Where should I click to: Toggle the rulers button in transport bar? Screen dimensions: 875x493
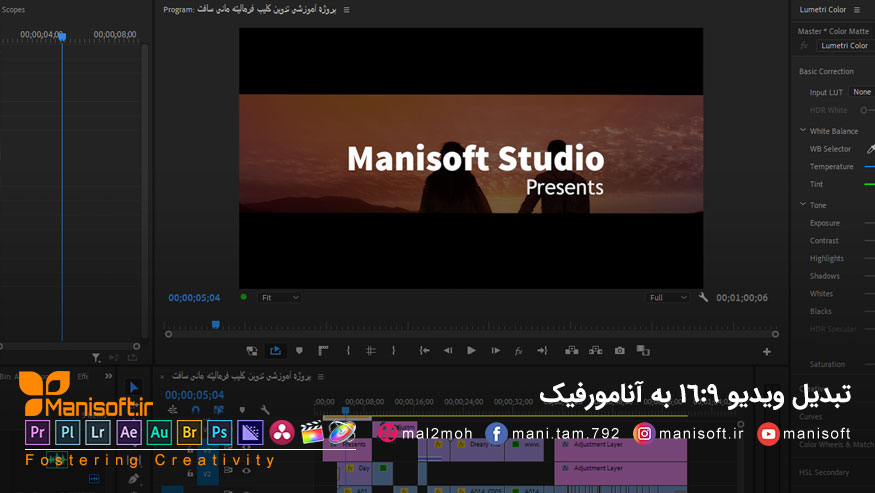point(323,351)
